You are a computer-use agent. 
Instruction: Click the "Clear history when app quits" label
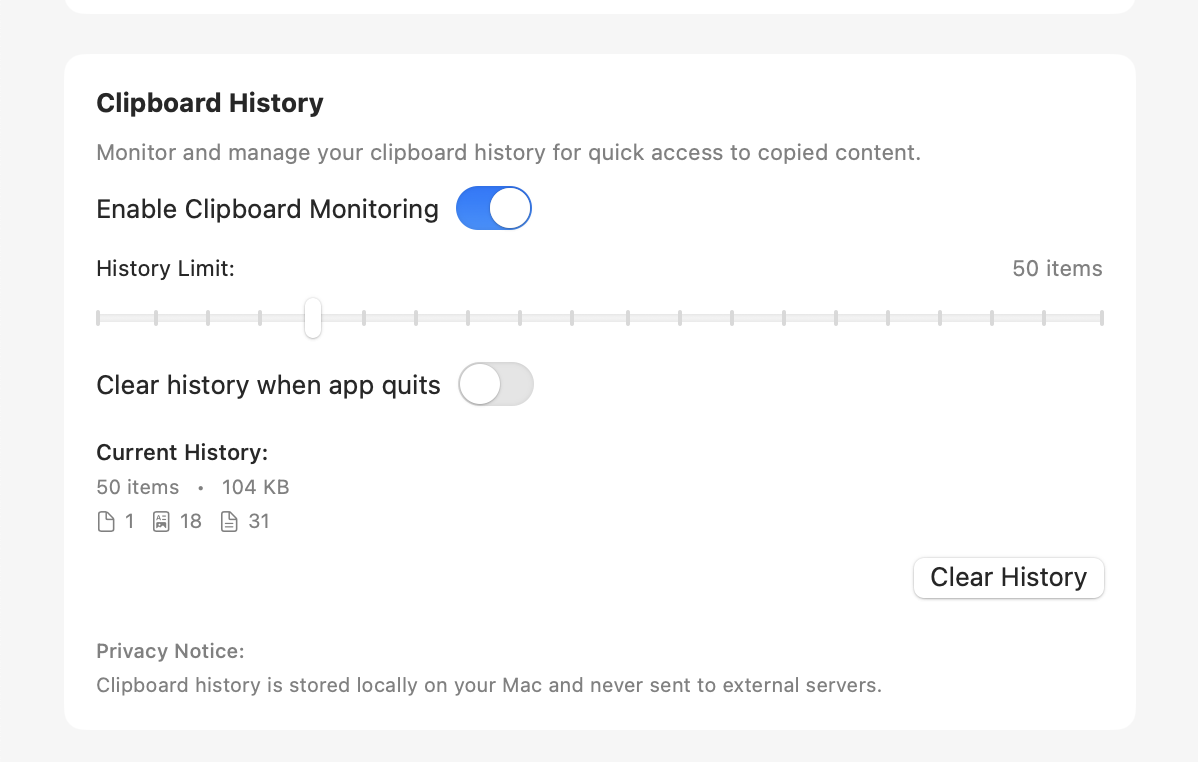point(268,385)
